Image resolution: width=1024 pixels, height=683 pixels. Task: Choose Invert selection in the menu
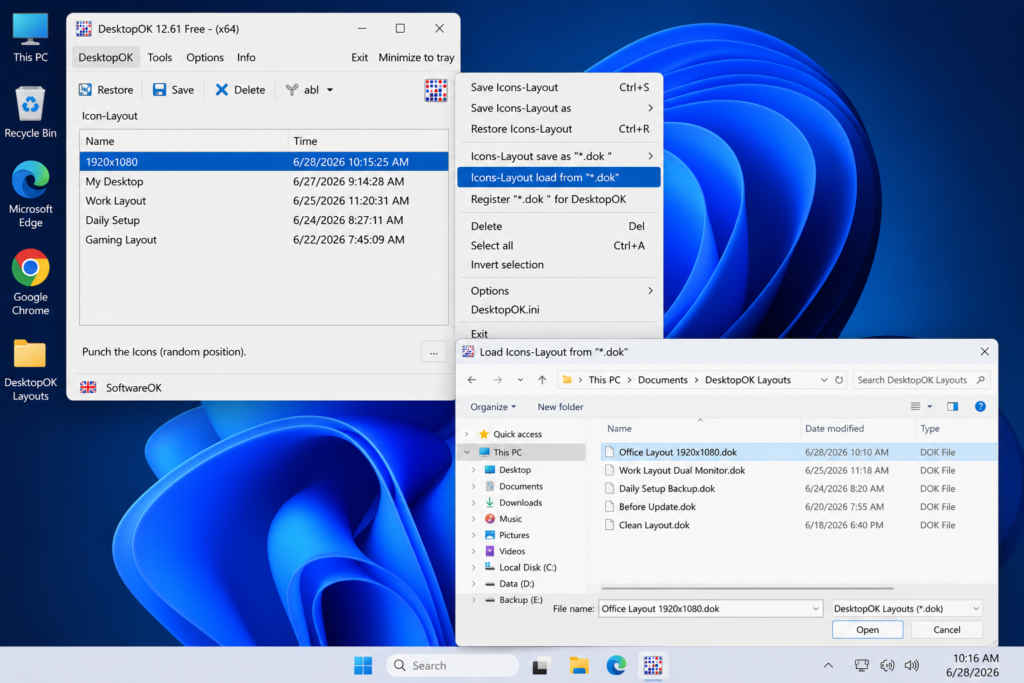(559, 264)
